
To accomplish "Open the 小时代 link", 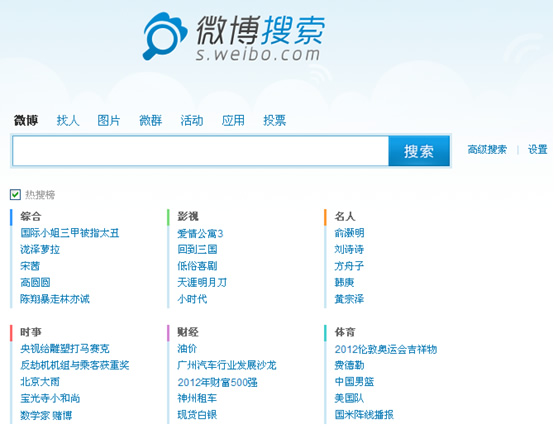I will click(x=192, y=299).
